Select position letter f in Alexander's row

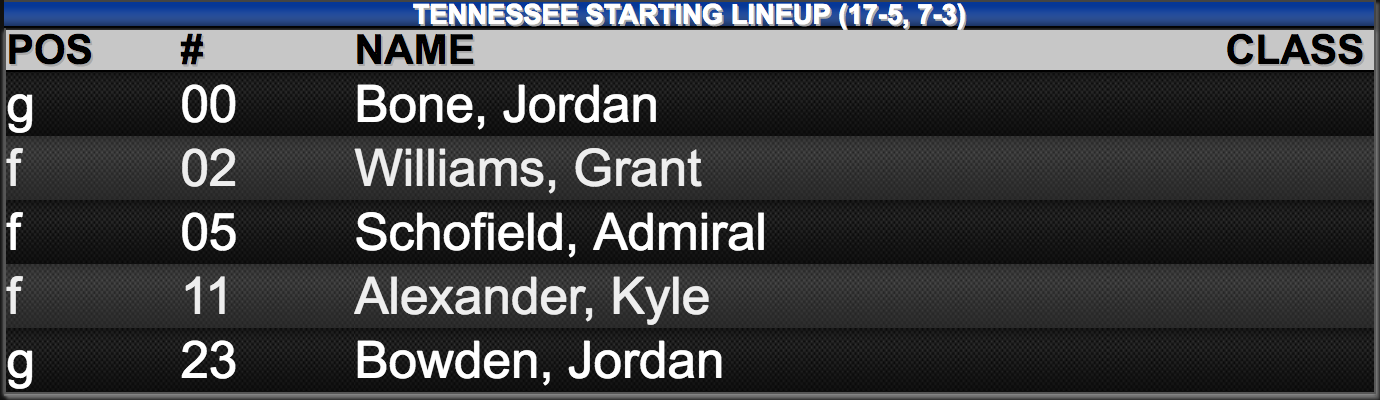[14, 297]
